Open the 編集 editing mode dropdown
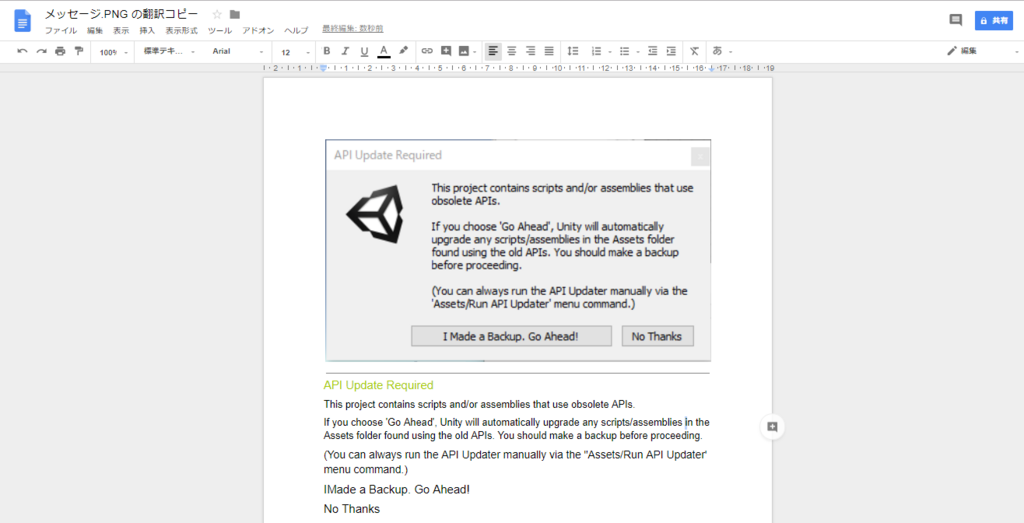1024x523 pixels. coord(982,51)
